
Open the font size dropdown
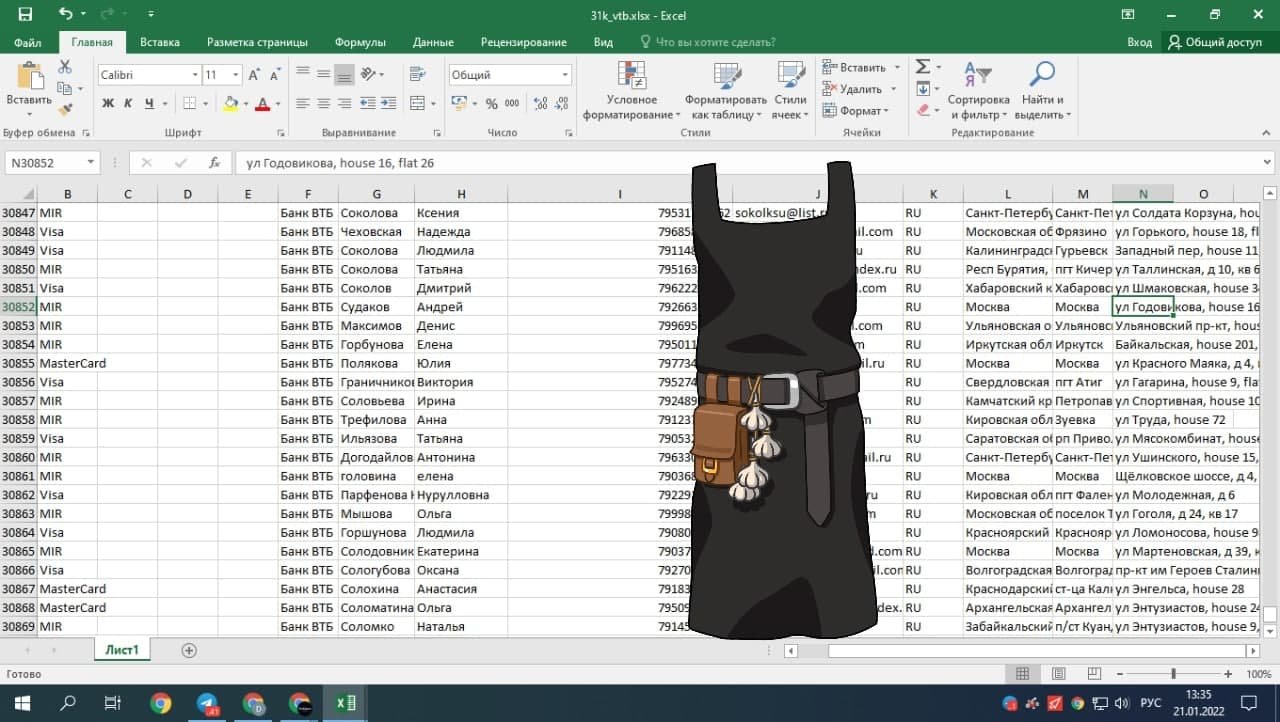point(236,75)
